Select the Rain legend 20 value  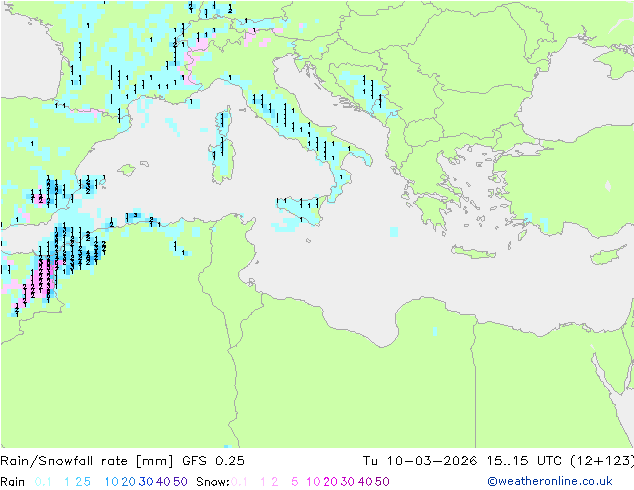tap(128, 482)
